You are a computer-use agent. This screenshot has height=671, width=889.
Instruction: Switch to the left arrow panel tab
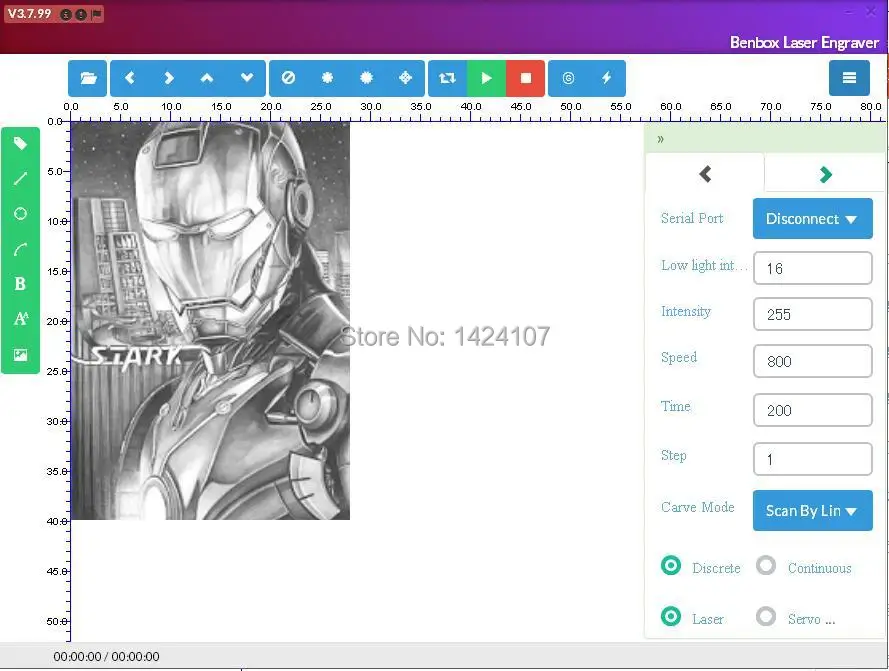tap(705, 174)
